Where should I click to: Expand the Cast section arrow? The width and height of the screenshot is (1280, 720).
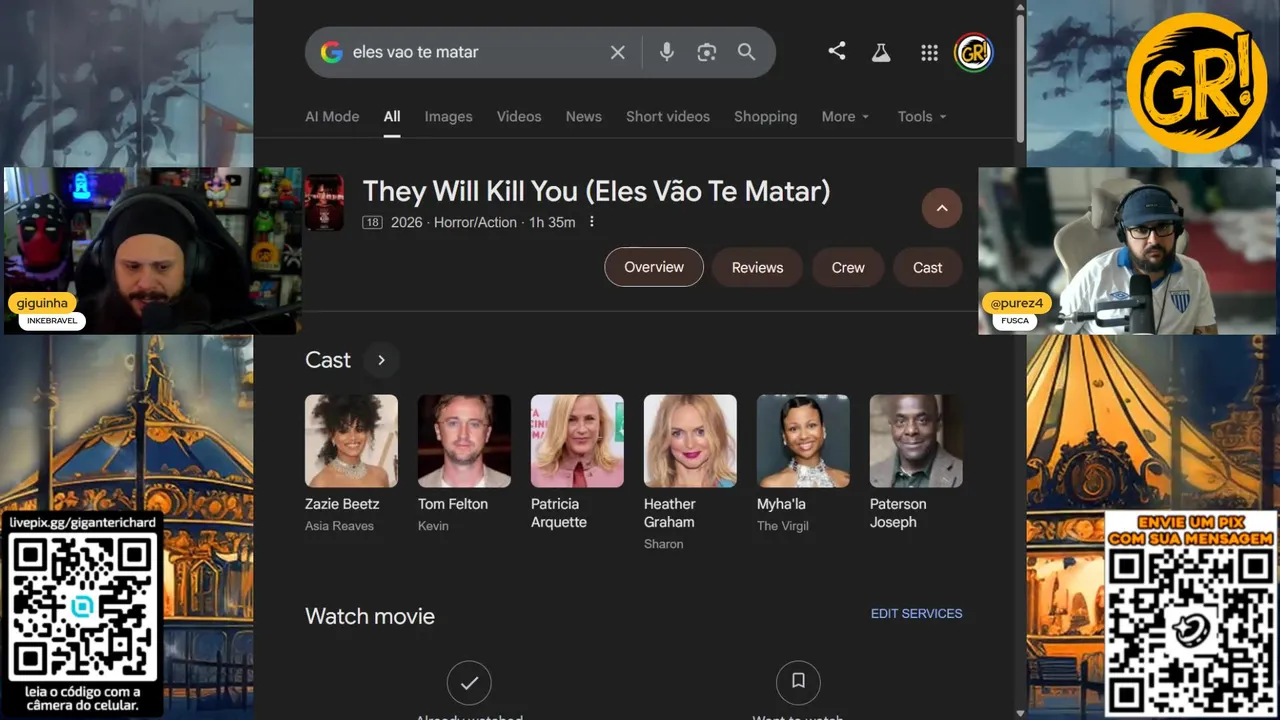coord(381,360)
